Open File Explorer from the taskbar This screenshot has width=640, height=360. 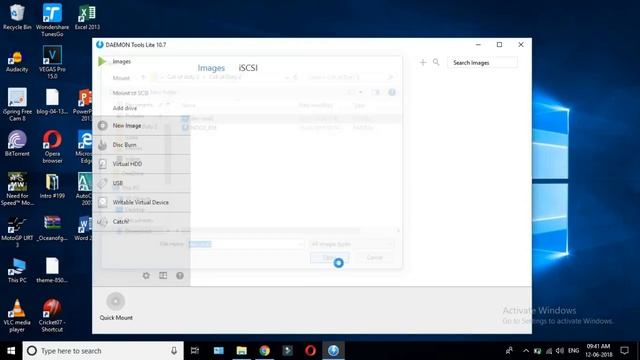click(242, 351)
